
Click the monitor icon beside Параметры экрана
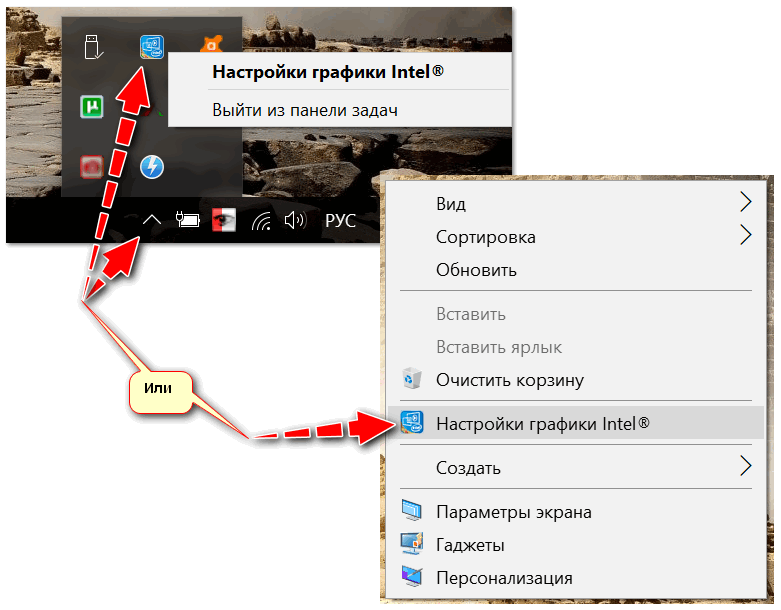(412, 511)
